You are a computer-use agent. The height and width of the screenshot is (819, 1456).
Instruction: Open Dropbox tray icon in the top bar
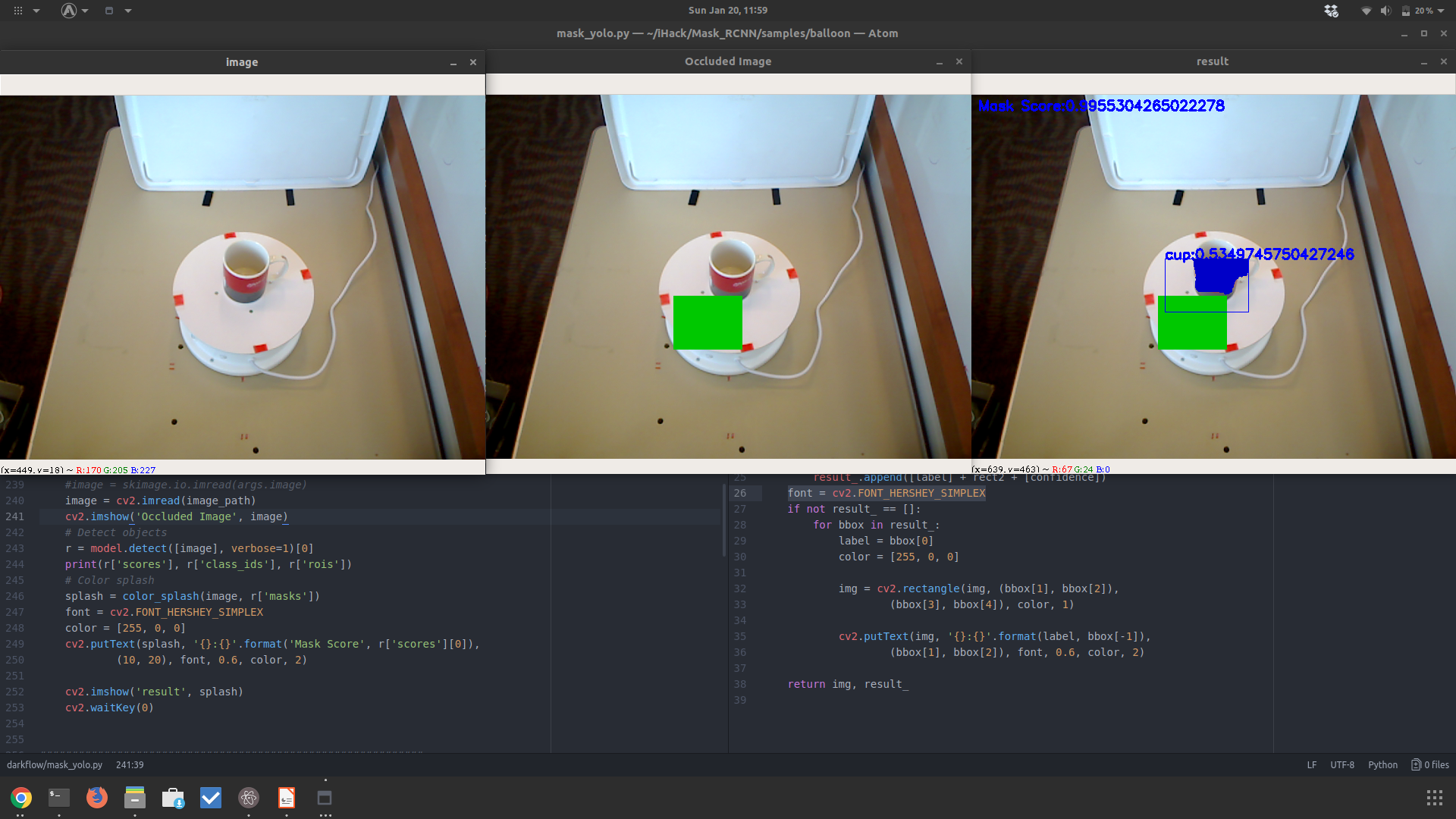pos(1331,11)
